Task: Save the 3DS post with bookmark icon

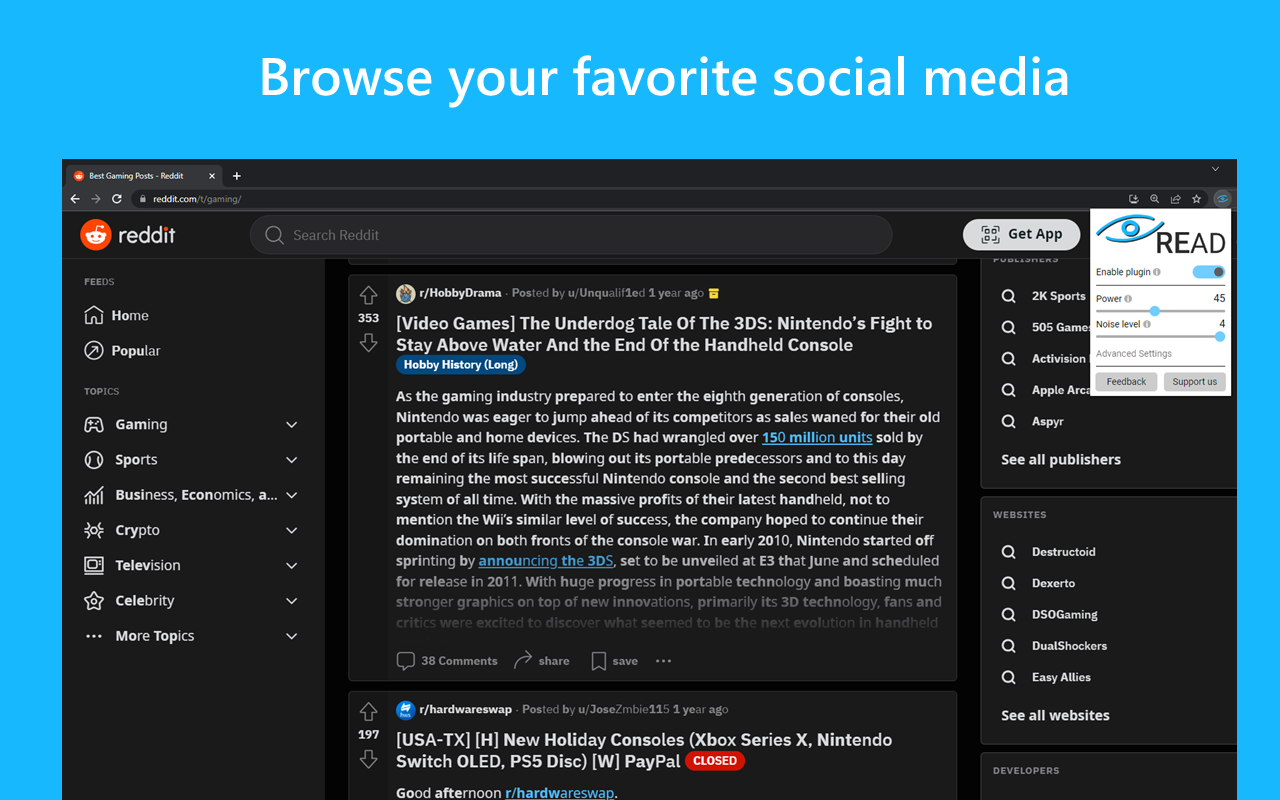Action: point(613,661)
